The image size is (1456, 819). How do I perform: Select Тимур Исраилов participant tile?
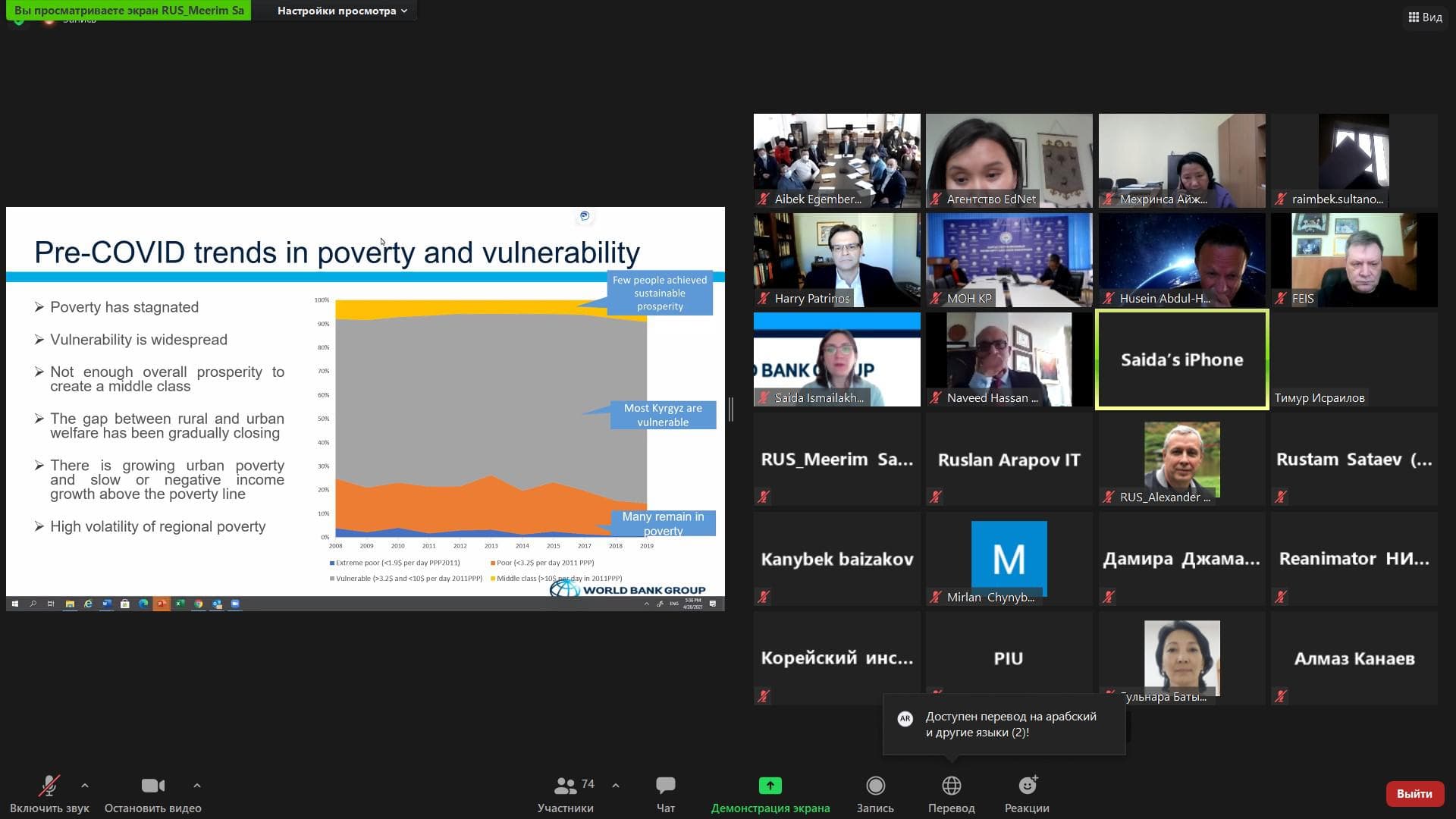tap(1354, 359)
